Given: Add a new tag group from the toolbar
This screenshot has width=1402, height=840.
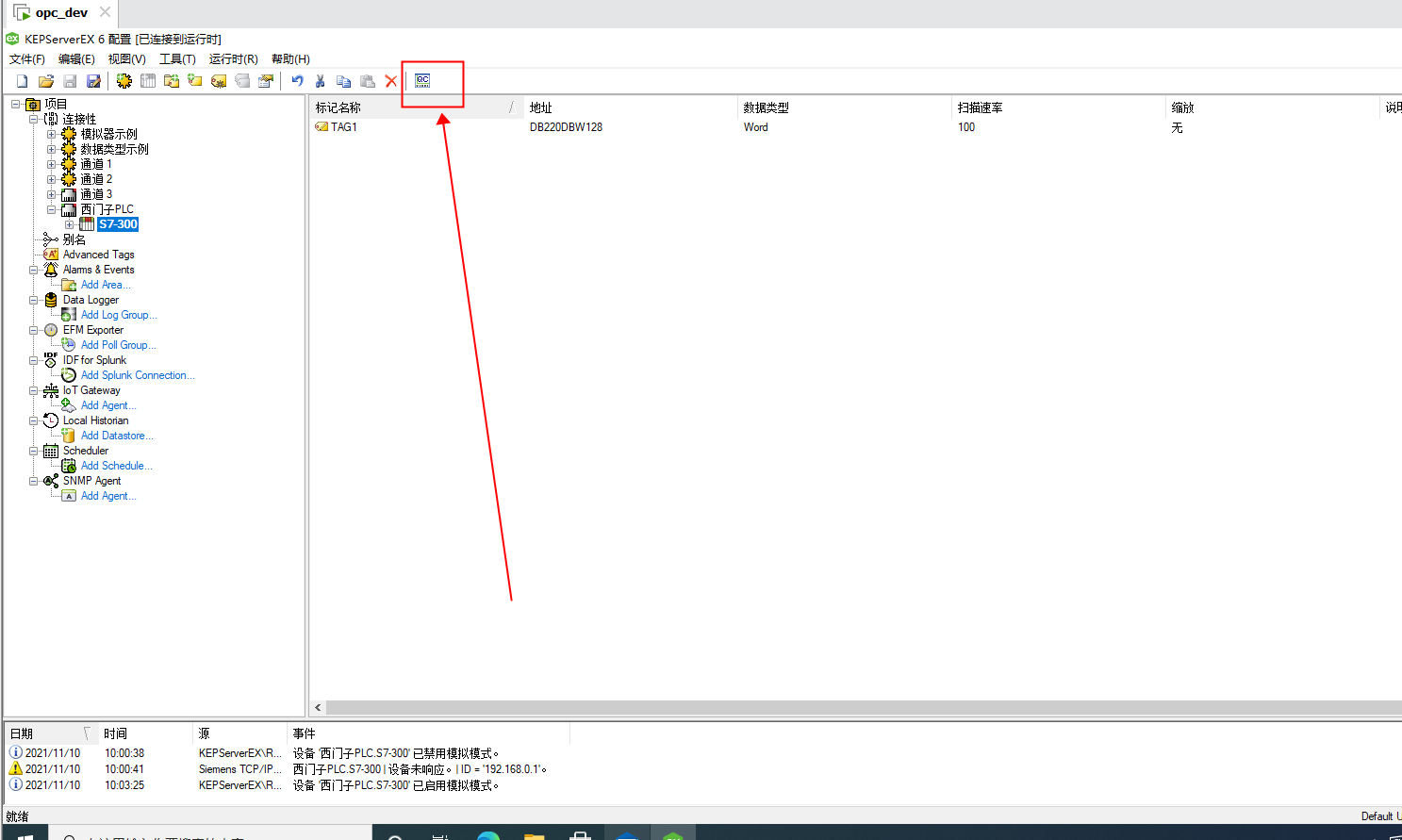Looking at the screenshot, I should (171, 80).
